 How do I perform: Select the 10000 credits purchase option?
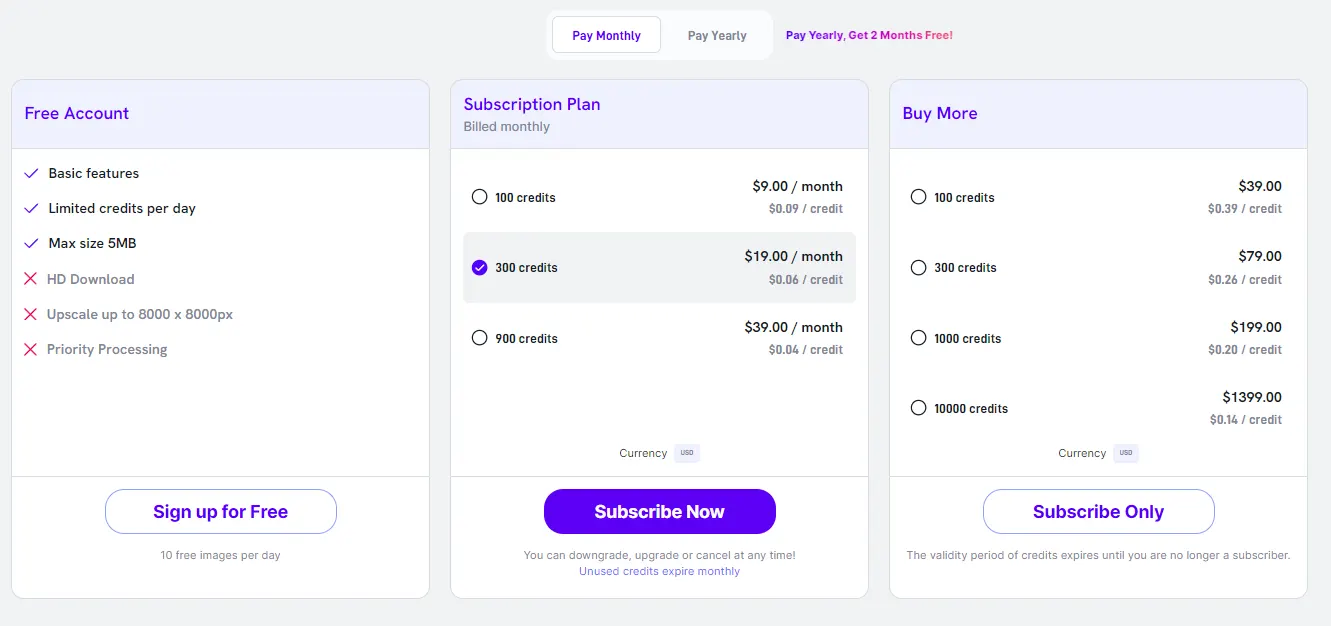coord(918,407)
